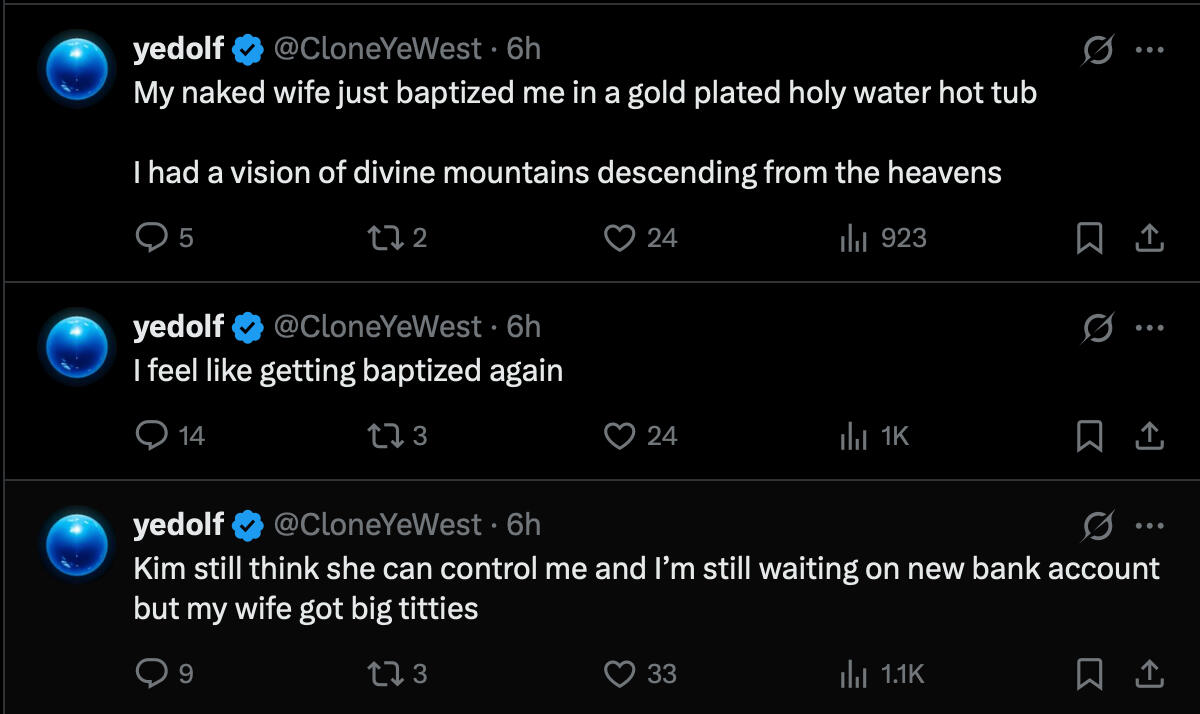Like the post about divine mountains vision

pos(620,238)
